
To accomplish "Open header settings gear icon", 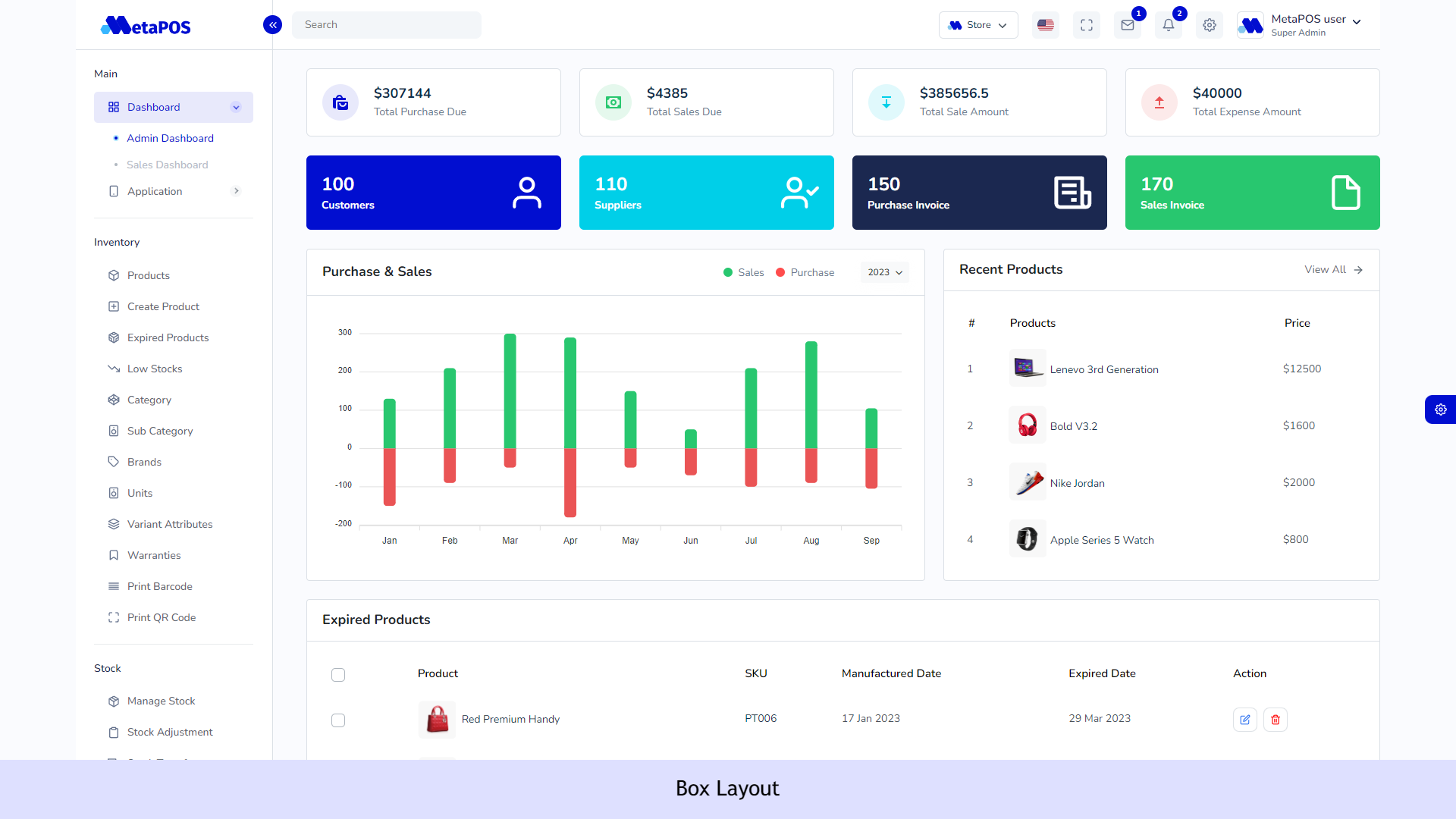I will [x=1210, y=25].
